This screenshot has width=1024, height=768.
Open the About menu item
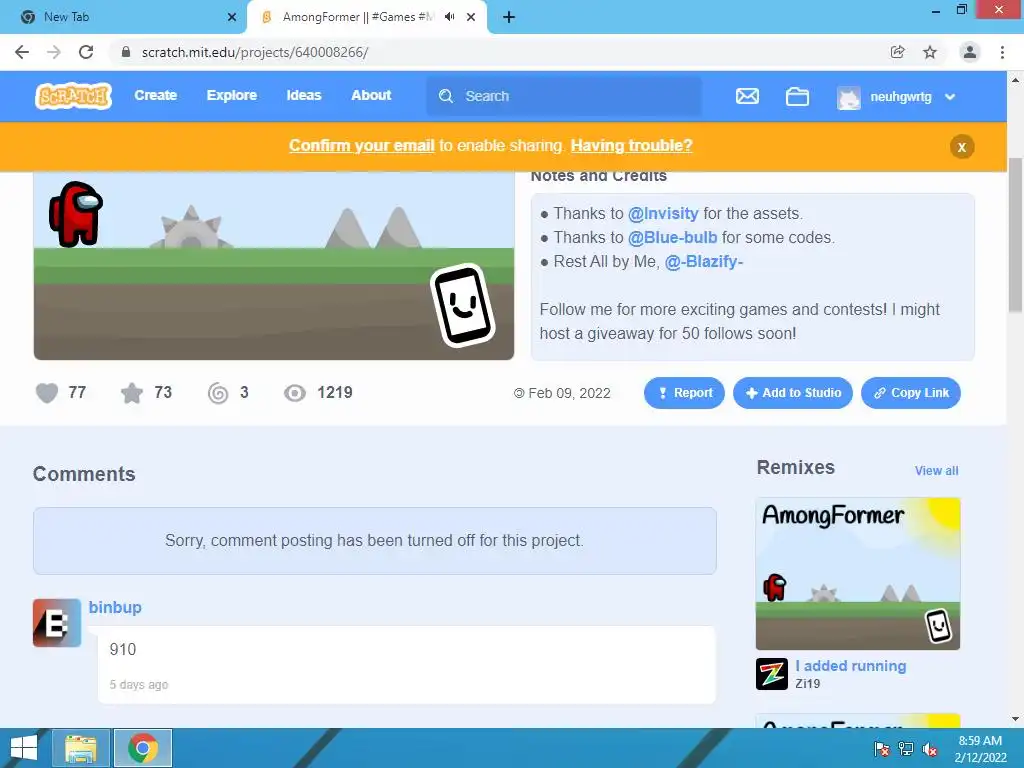pos(371,95)
